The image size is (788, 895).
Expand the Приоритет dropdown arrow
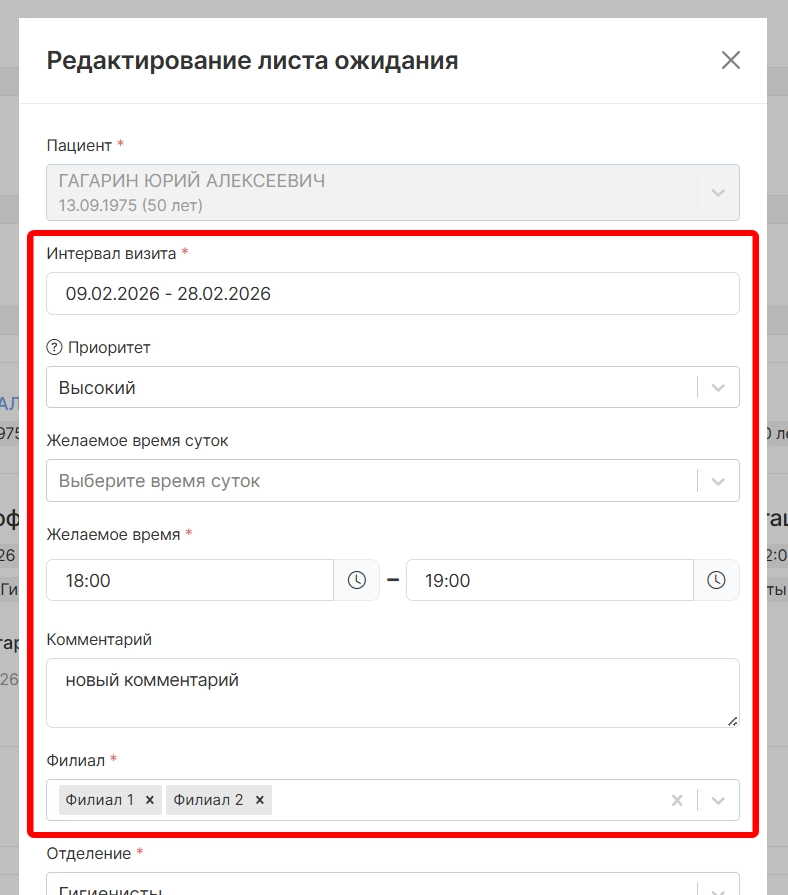pyautogui.click(x=718, y=388)
